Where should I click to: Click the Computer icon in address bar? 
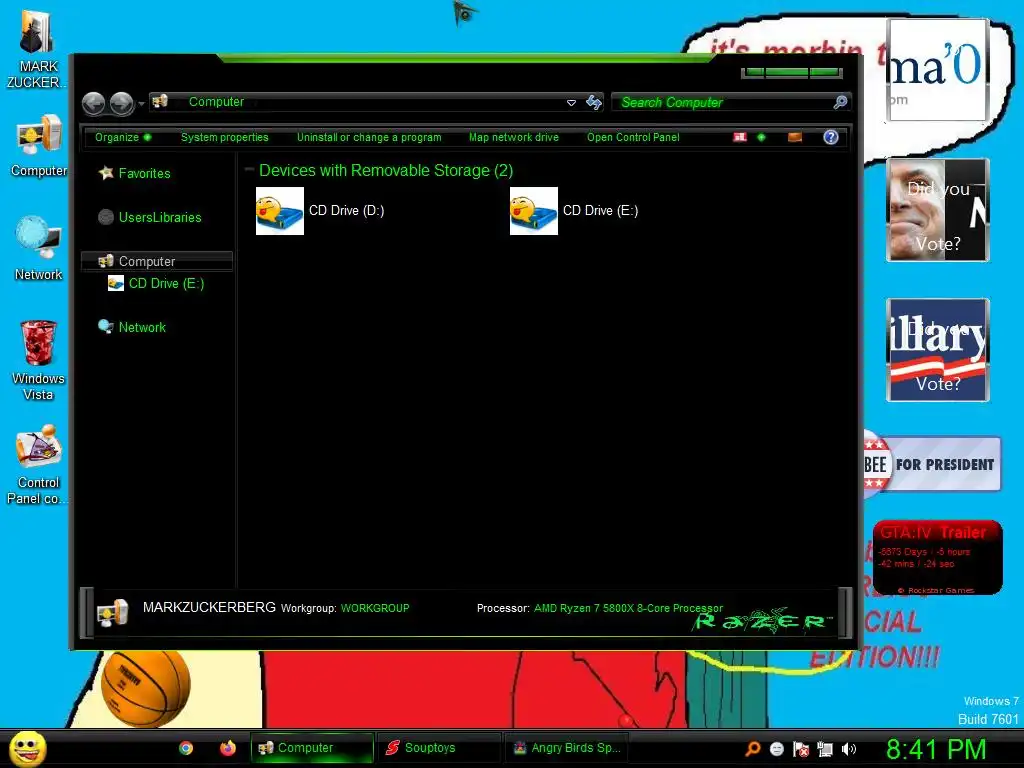(x=160, y=101)
